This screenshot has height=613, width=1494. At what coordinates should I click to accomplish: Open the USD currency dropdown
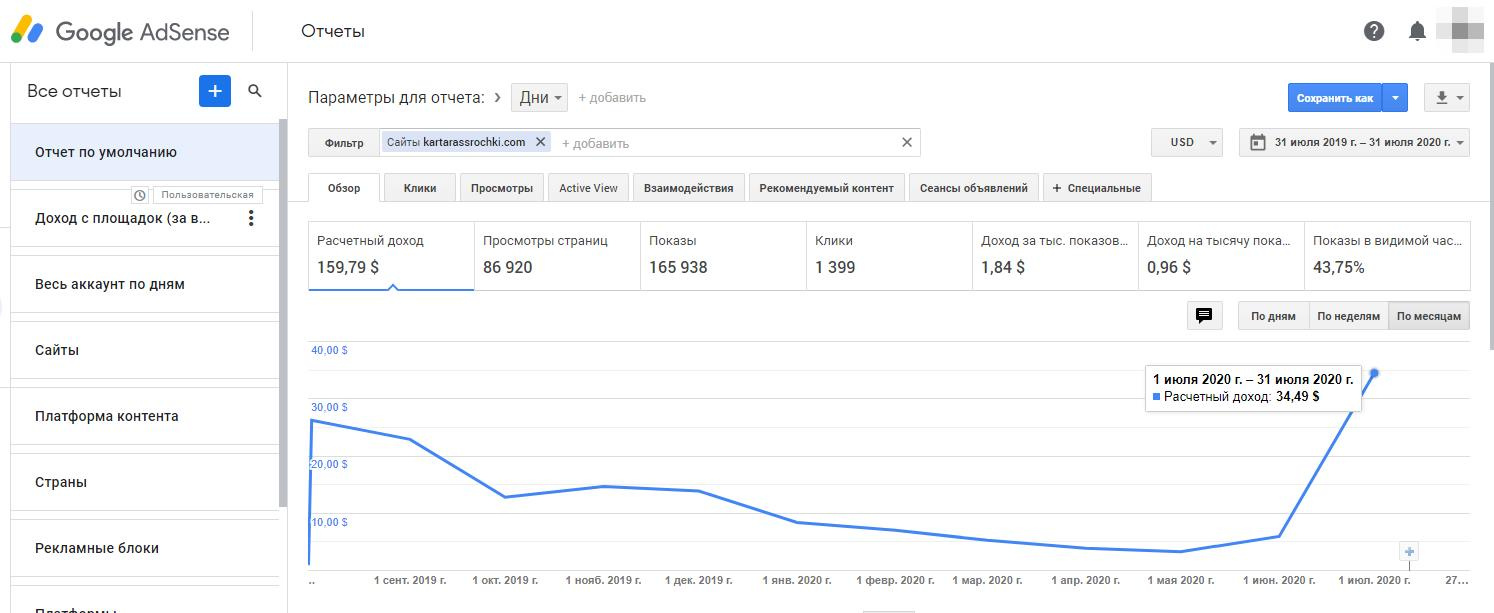[x=1187, y=142]
